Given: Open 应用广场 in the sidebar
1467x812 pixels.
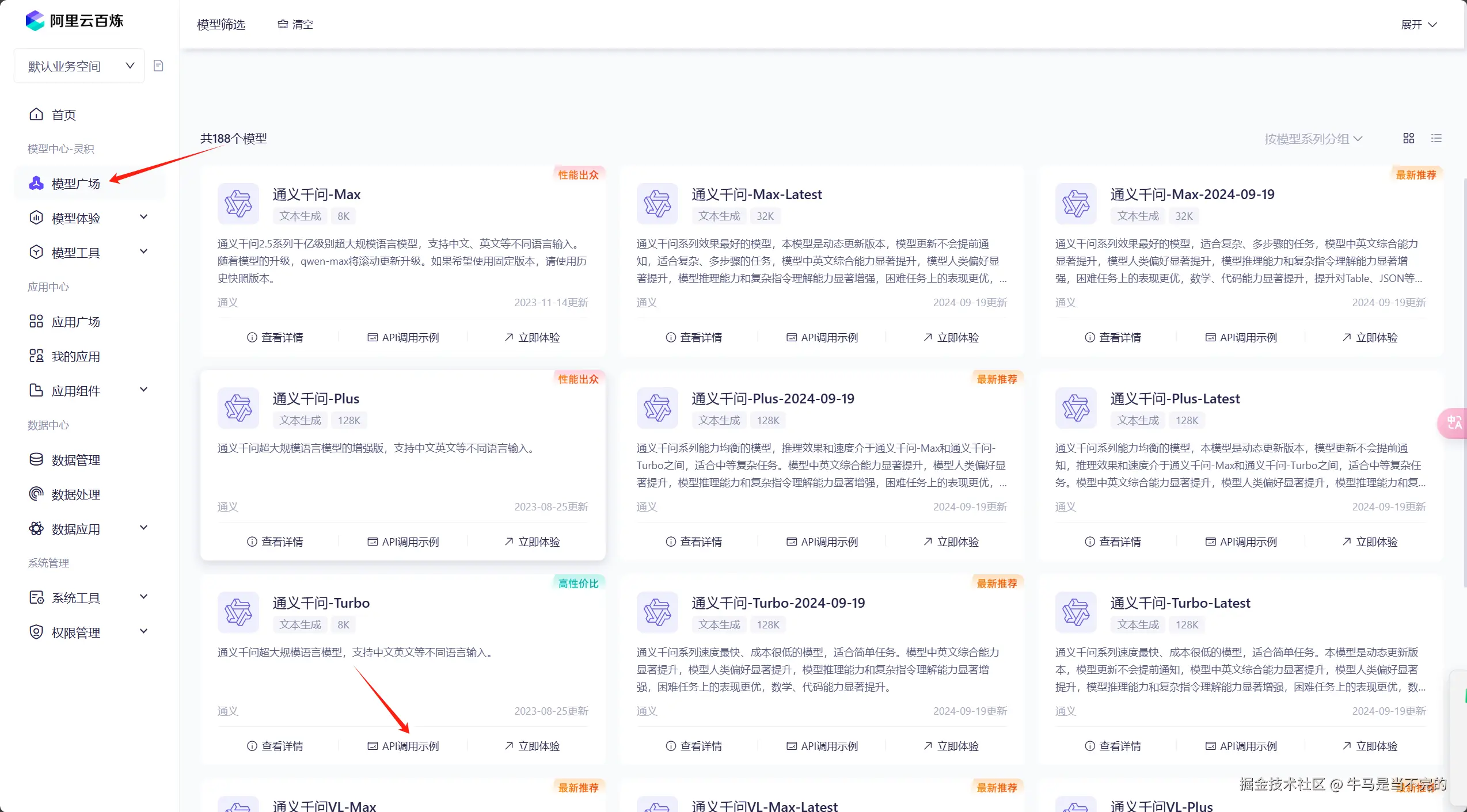Looking at the screenshot, I should [75, 322].
